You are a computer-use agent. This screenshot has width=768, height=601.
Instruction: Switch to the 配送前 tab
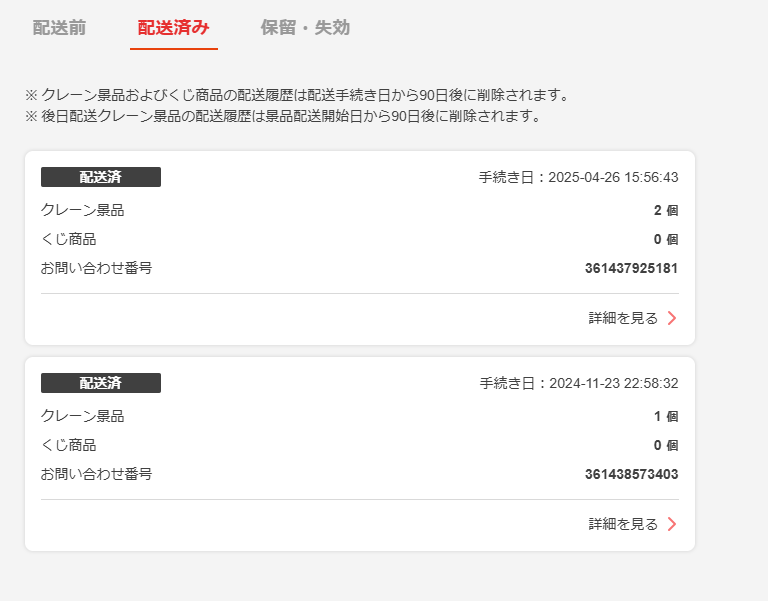click(59, 27)
